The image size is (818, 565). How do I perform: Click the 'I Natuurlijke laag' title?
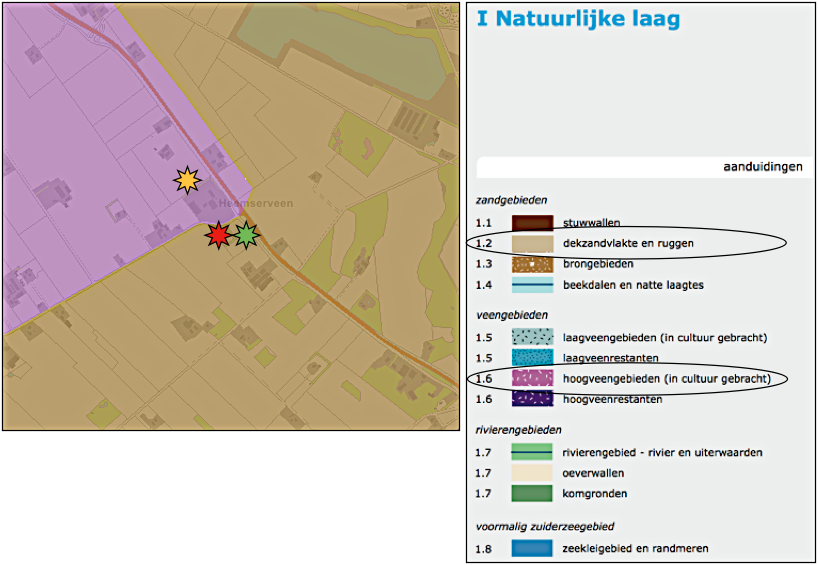coord(579,19)
